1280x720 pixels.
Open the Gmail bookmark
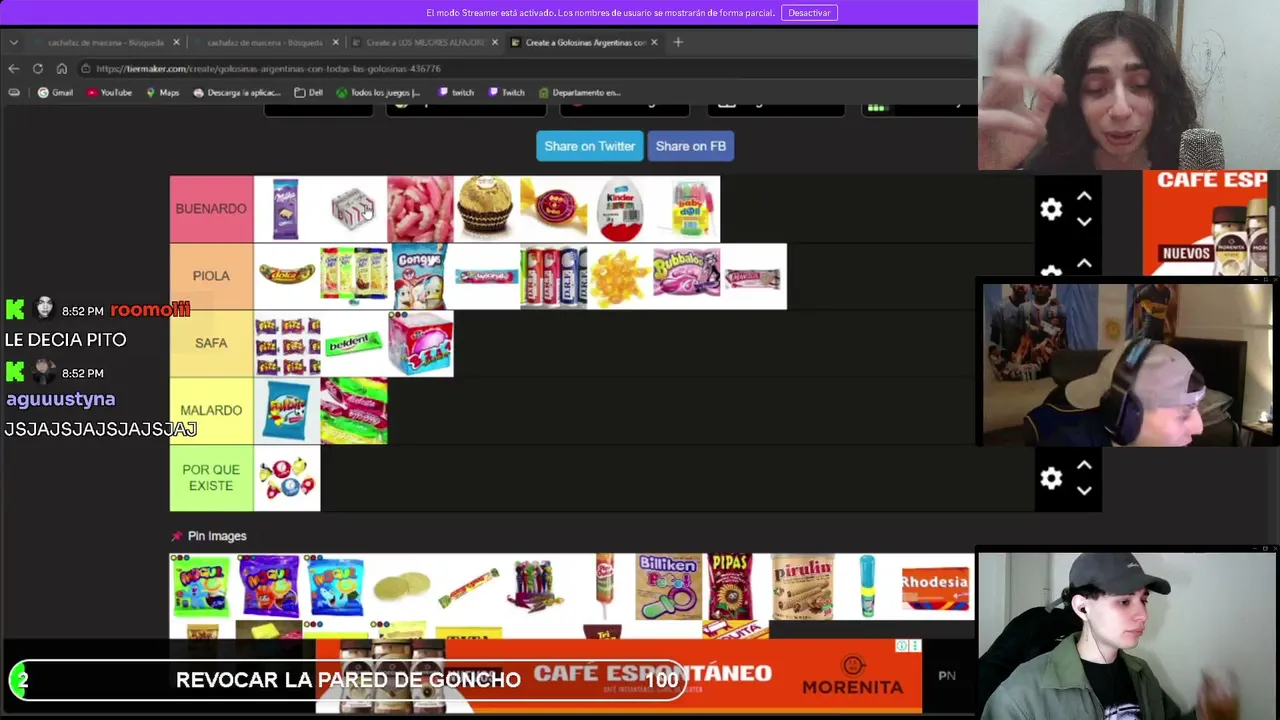55,92
